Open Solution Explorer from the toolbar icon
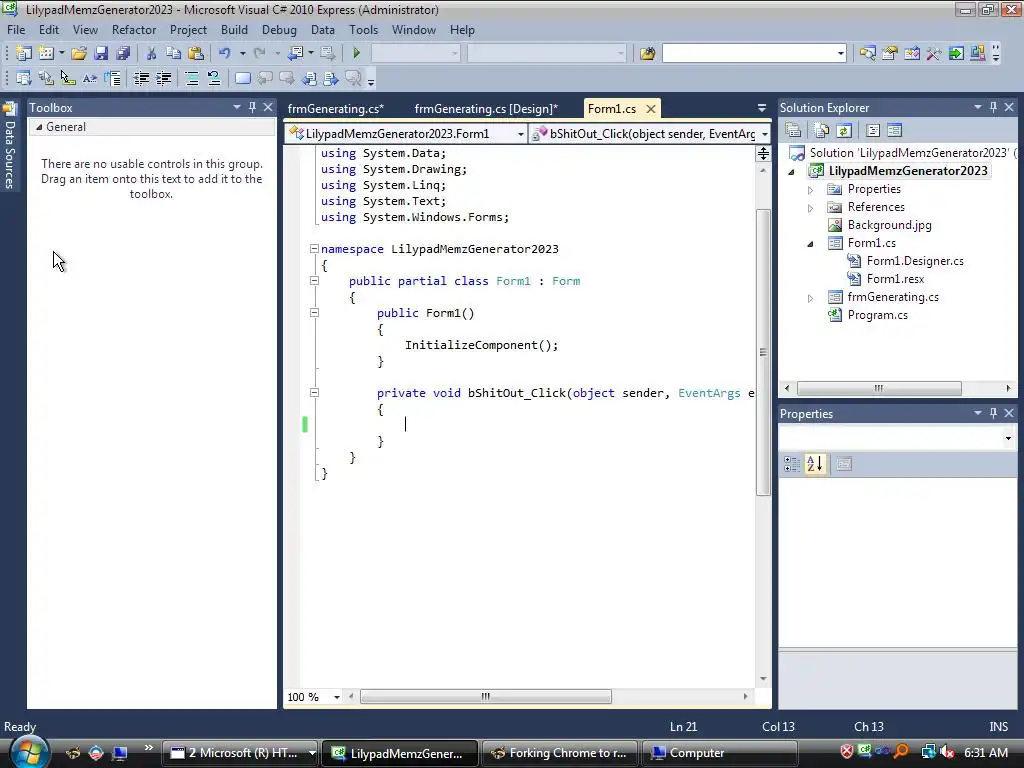 867,53
